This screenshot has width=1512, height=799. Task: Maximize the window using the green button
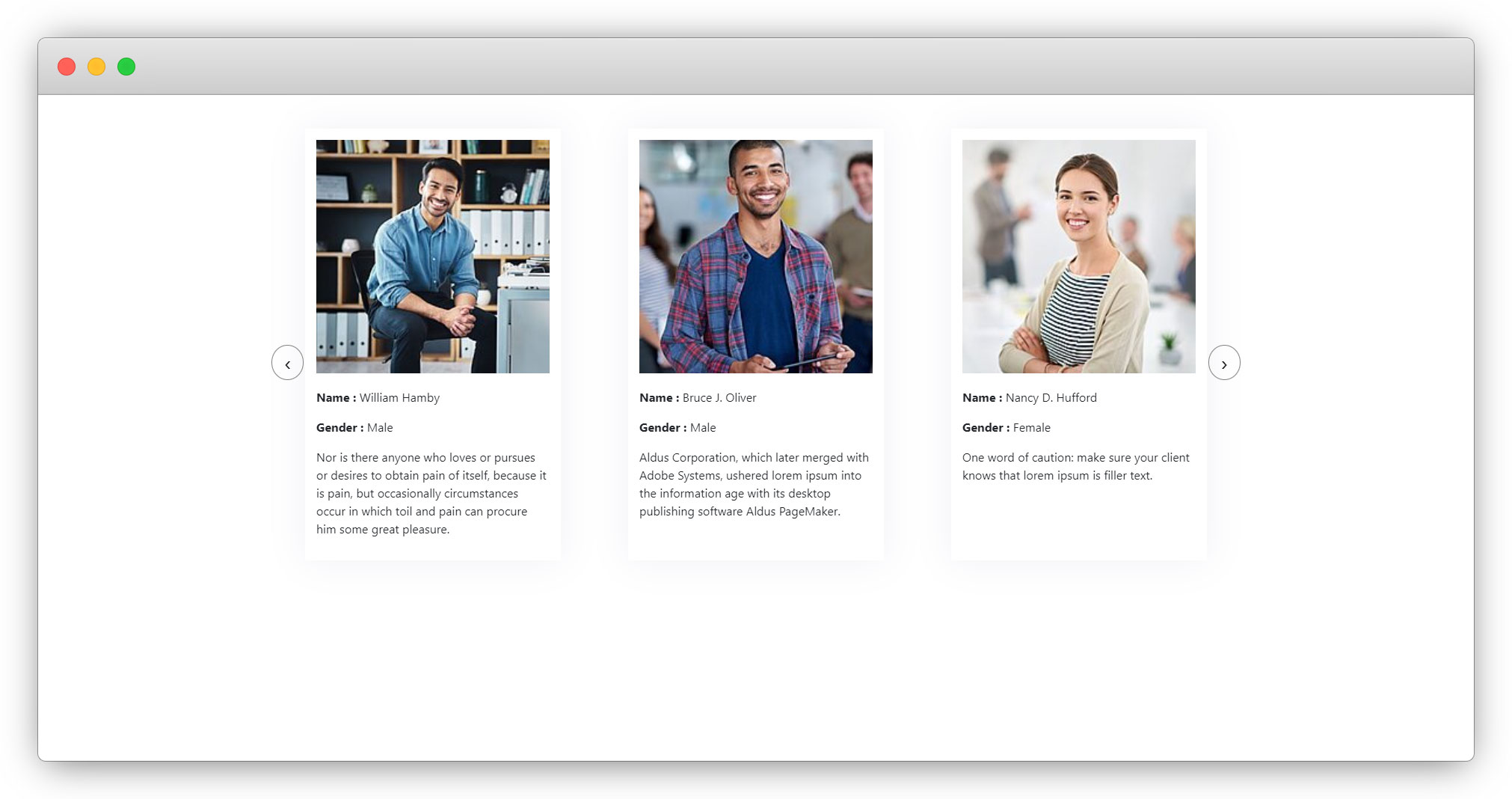tap(126, 67)
